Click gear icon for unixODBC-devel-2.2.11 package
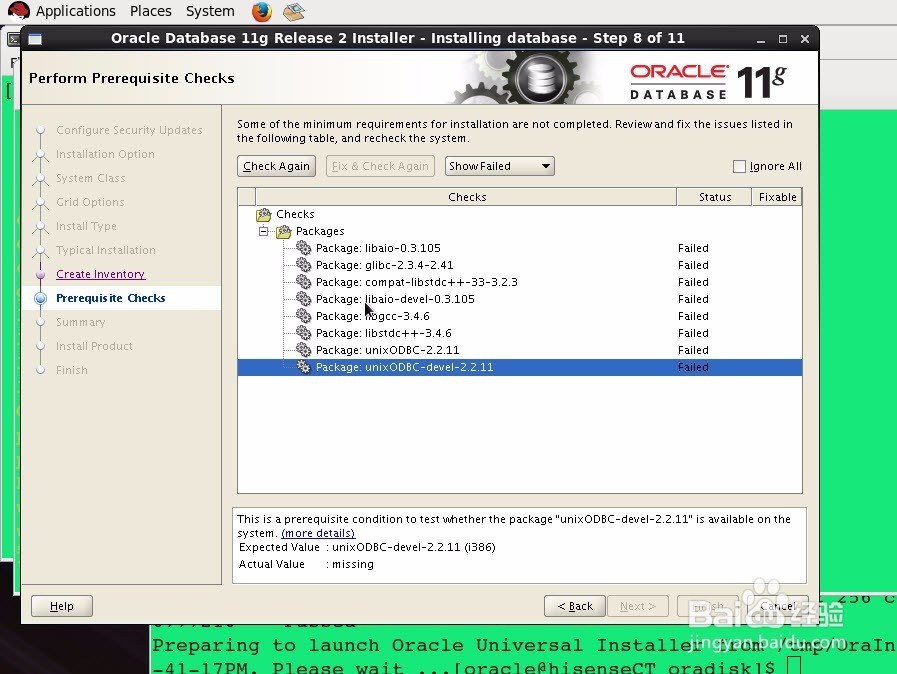897x674 pixels. (304, 367)
